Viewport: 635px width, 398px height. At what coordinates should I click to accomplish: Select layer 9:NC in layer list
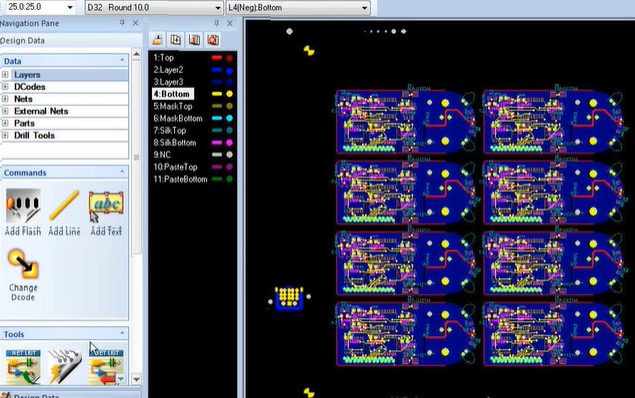pyautogui.click(x=162, y=155)
